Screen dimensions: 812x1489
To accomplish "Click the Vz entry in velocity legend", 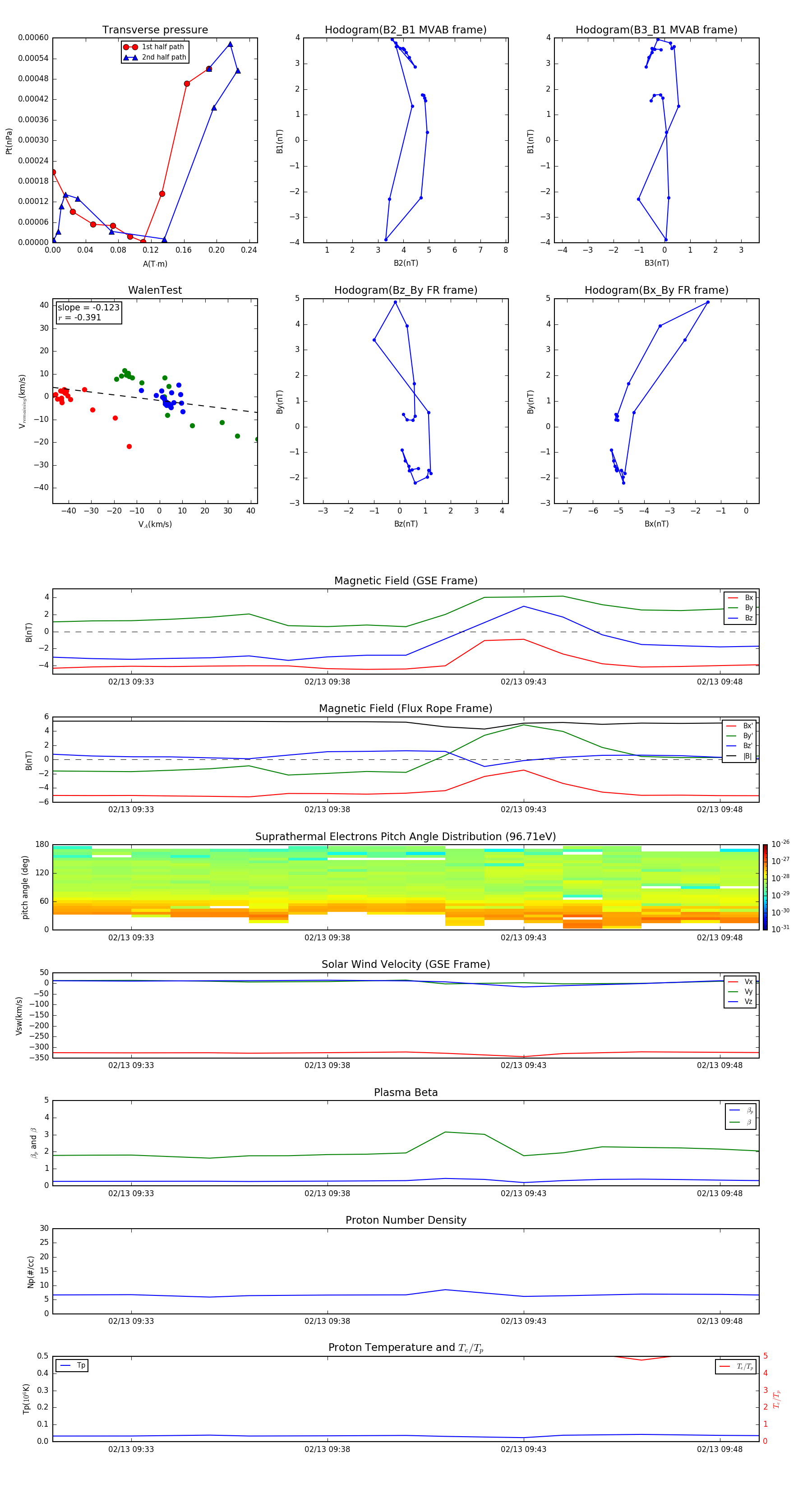I will click(x=740, y=1002).
